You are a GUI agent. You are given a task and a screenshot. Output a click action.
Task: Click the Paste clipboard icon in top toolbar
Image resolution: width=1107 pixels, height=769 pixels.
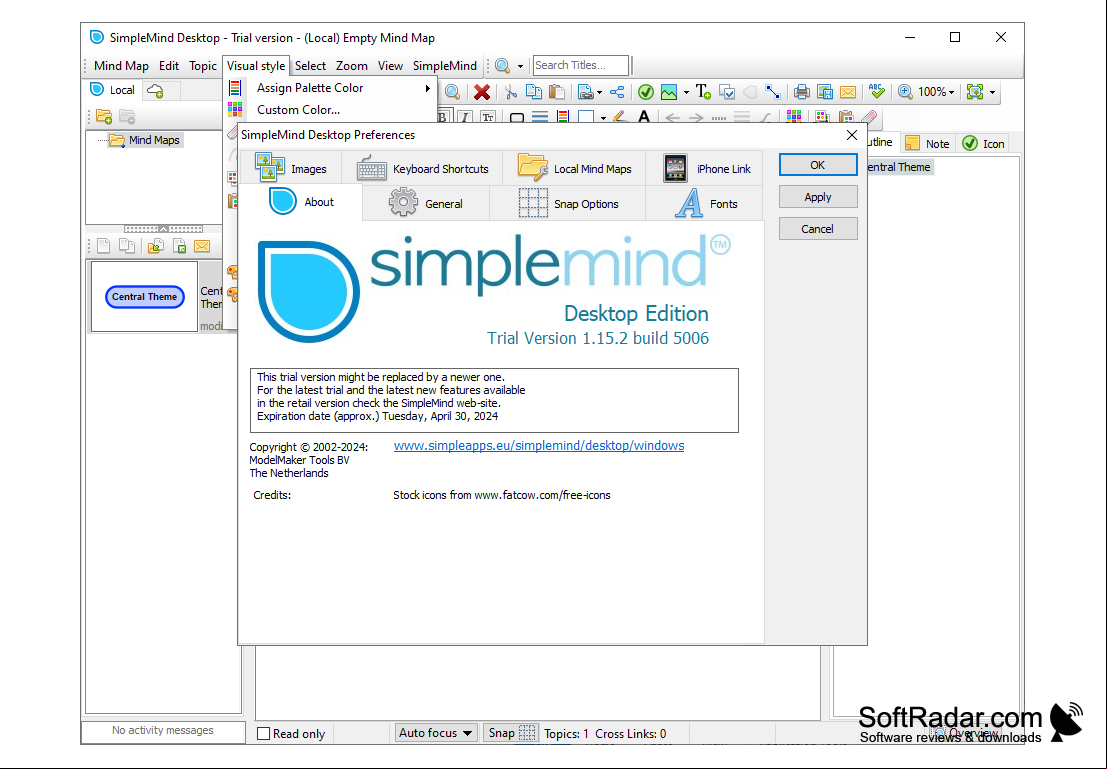pos(556,92)
